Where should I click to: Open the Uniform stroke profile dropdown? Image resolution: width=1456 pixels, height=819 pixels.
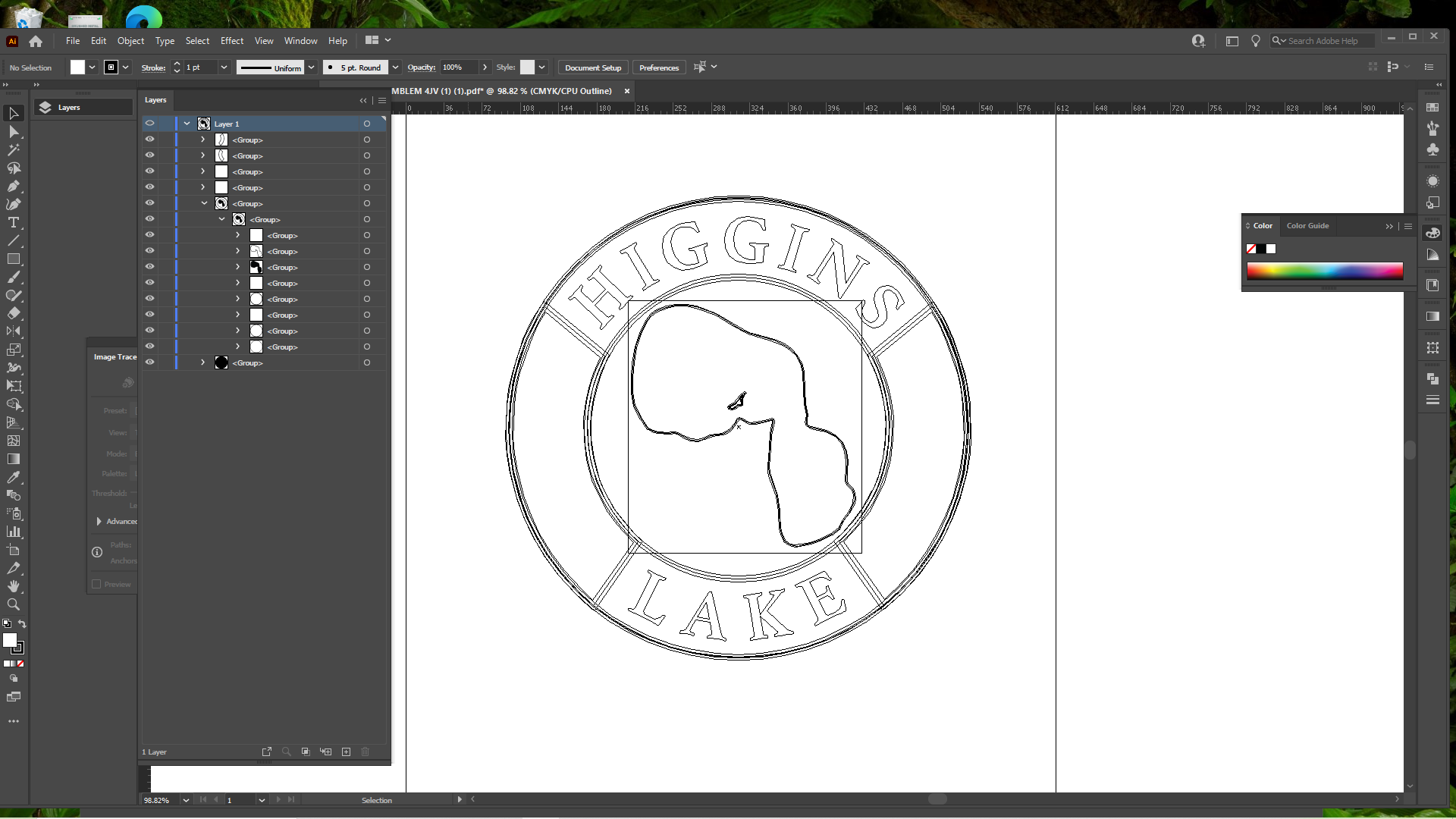(311, 67)
